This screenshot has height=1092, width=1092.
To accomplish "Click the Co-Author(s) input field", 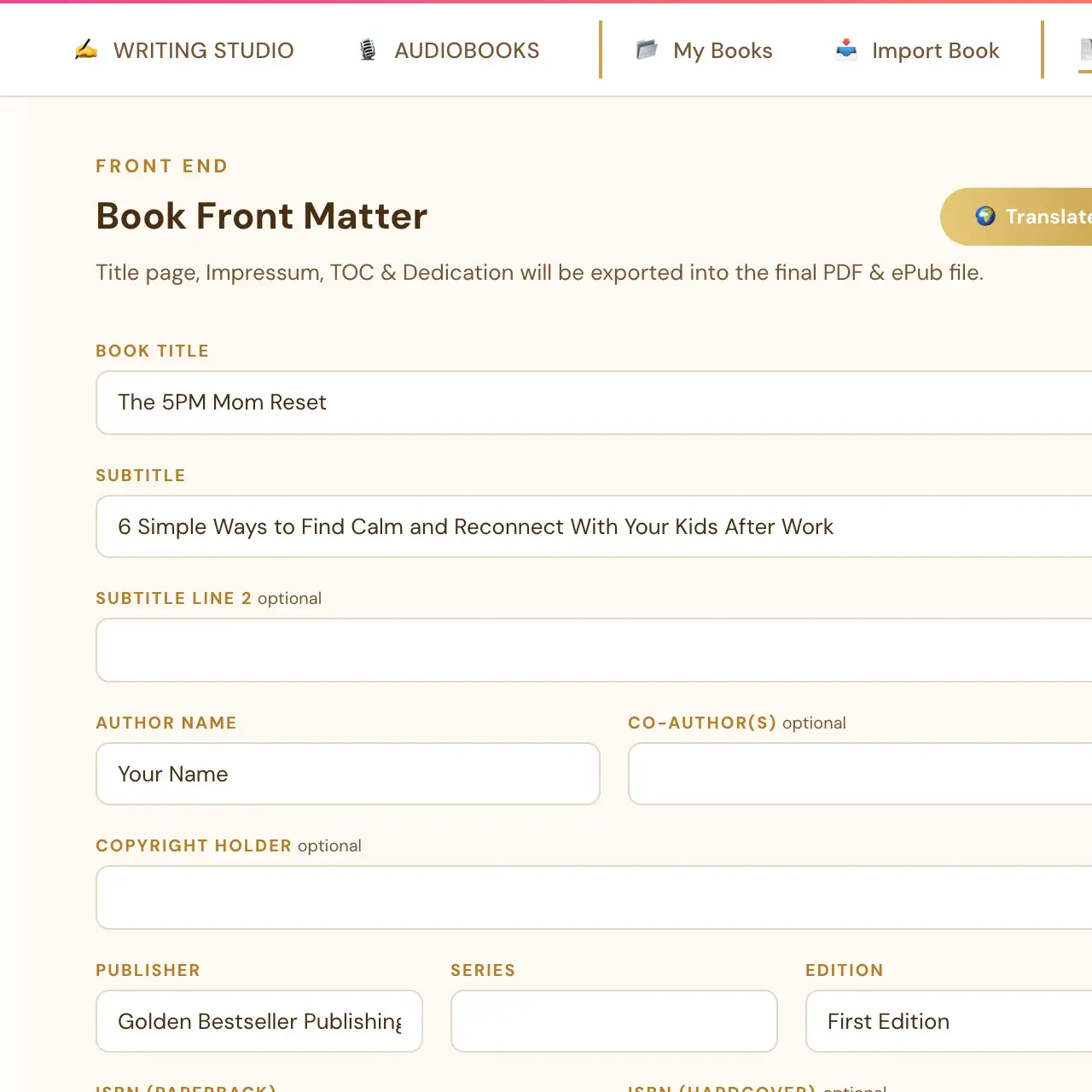I will click(x=860, y=774).
